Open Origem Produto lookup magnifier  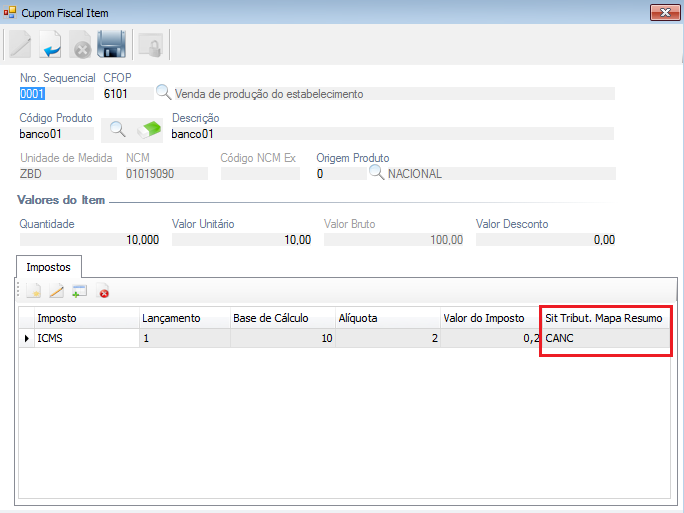pos(376,172)
